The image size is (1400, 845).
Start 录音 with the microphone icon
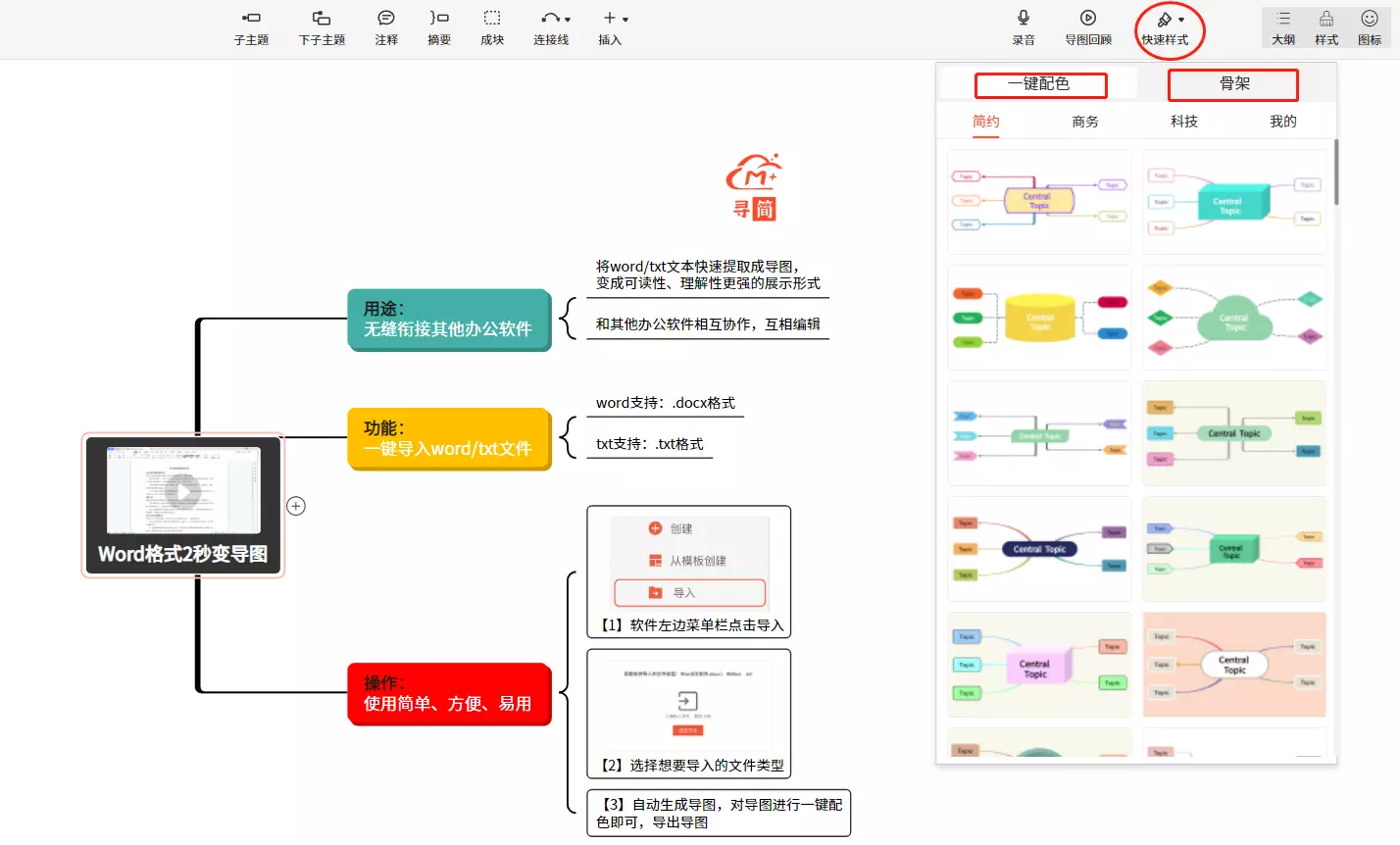[x=1024, y=19]
